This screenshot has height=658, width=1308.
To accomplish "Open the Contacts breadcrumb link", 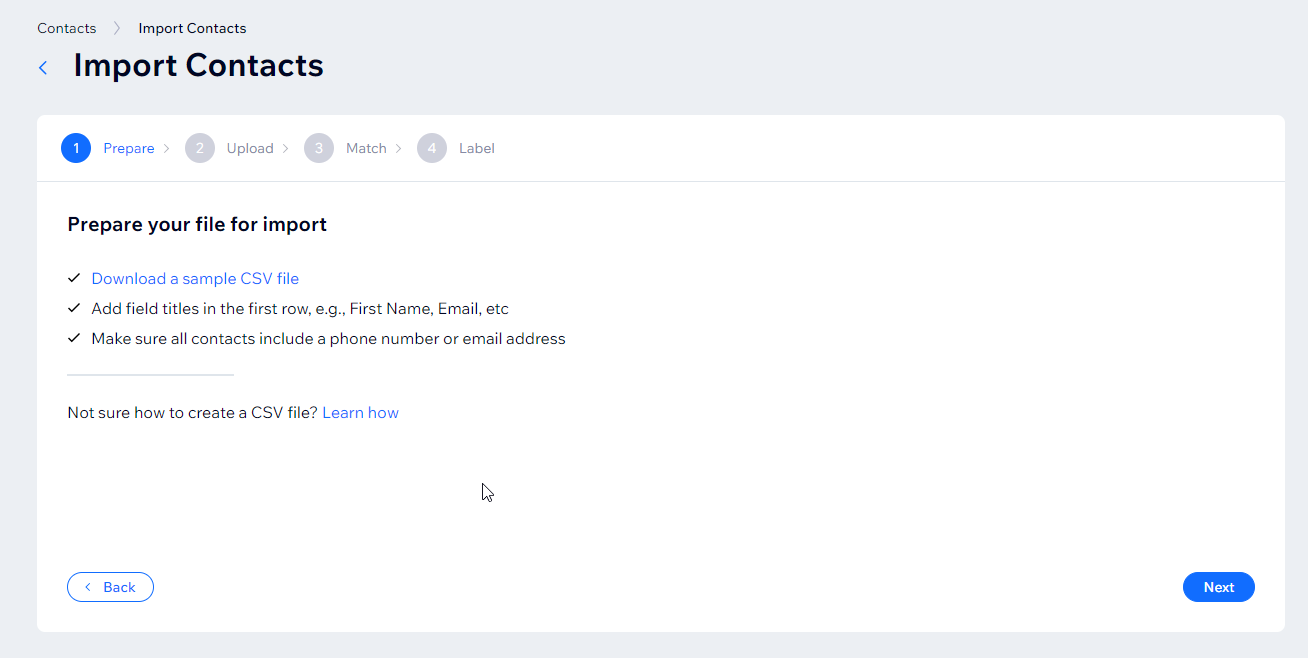I will coord(67,28).
